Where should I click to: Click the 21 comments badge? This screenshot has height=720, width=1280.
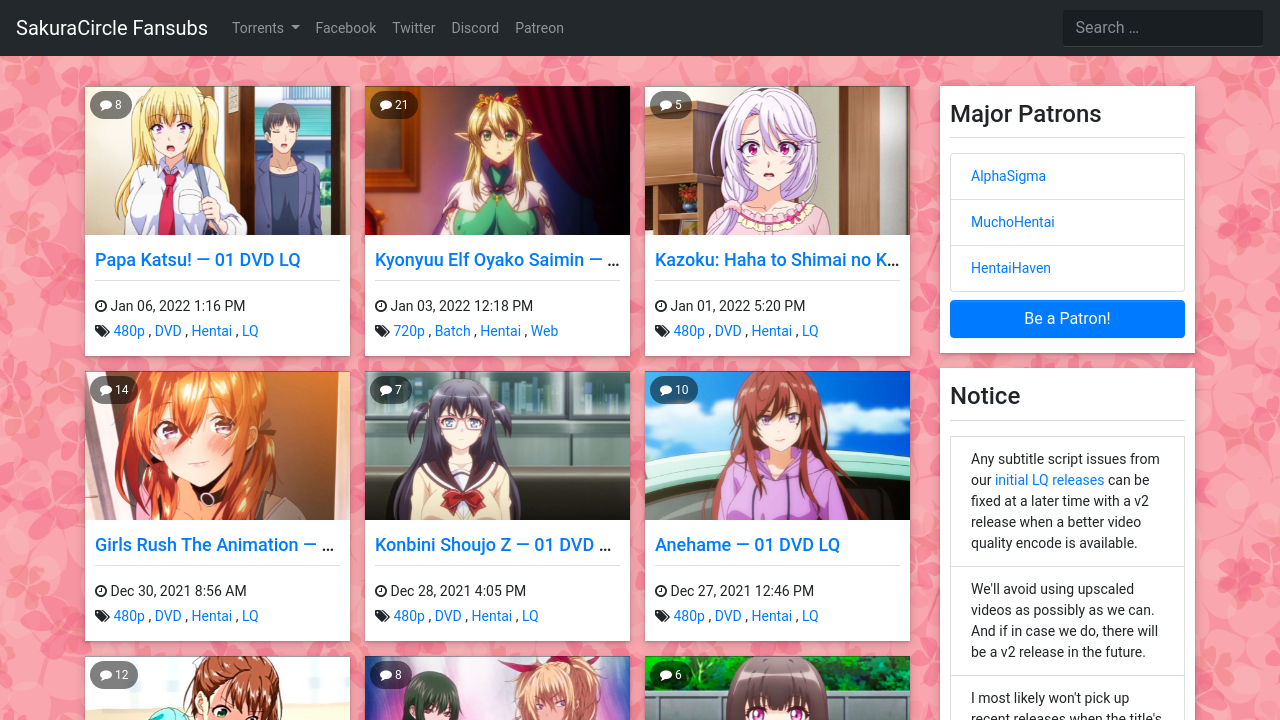pos(394,105)
